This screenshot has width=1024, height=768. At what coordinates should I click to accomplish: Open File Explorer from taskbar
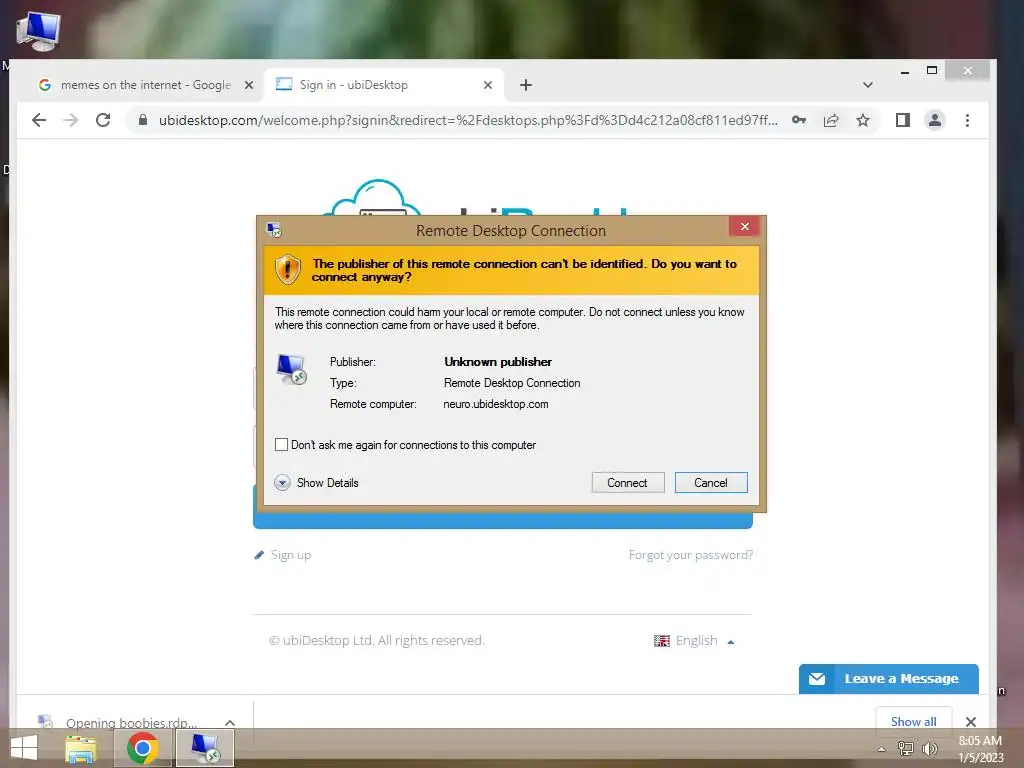pyautogui.click(x=81, y=748)
